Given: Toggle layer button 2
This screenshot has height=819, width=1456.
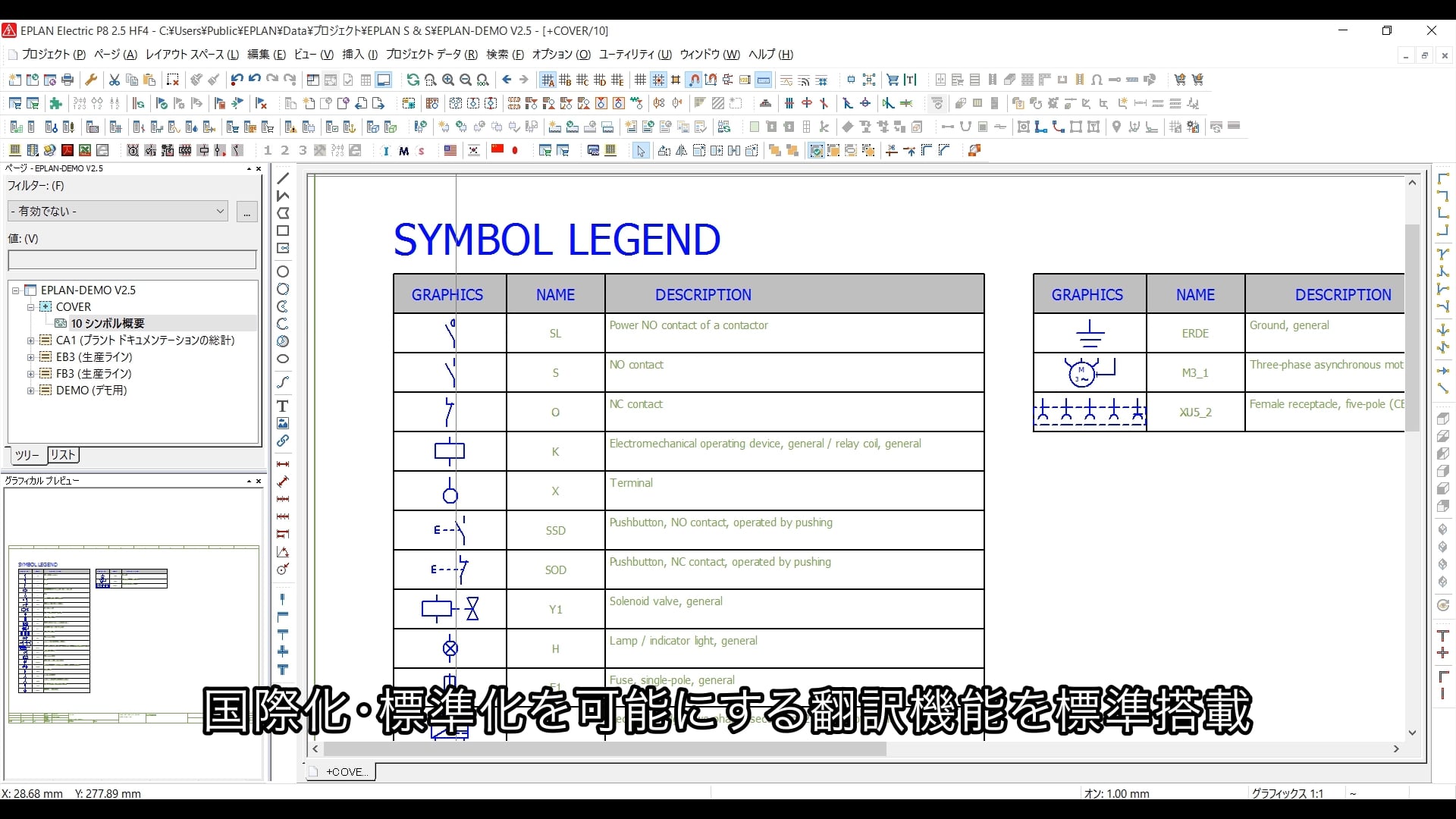Looking at the screenshot, I should (284, 150).
